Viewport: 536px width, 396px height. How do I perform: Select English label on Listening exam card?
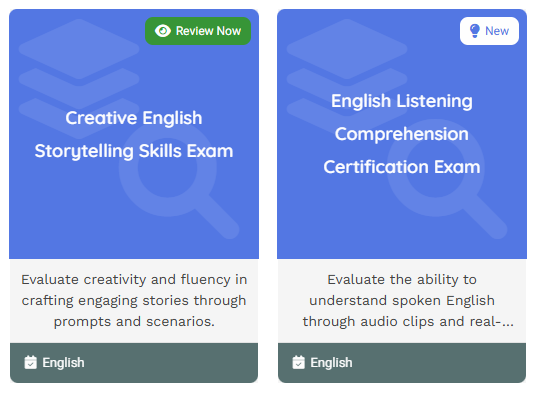click(331, 362)
